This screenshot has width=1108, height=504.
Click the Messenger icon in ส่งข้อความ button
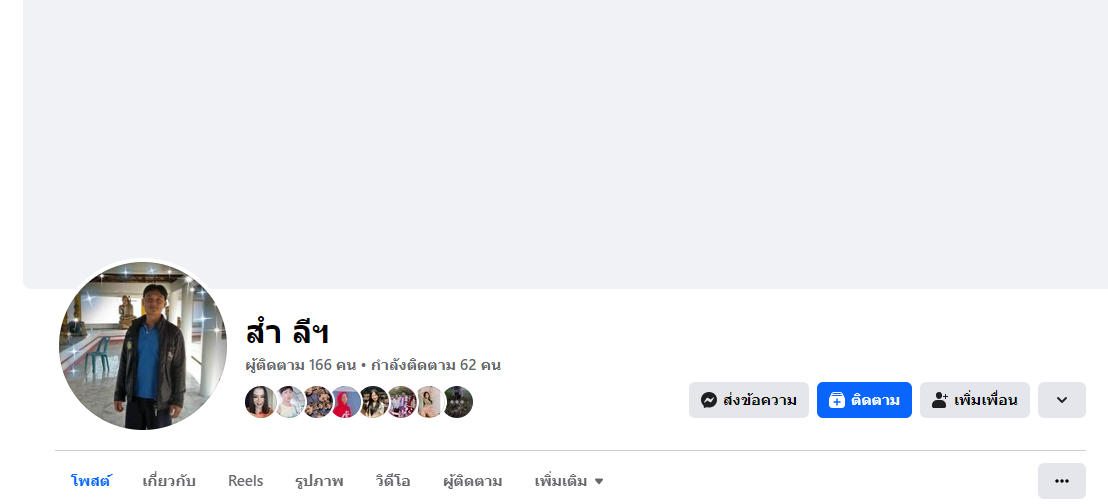pyautogui.click(x=709, y=400)
